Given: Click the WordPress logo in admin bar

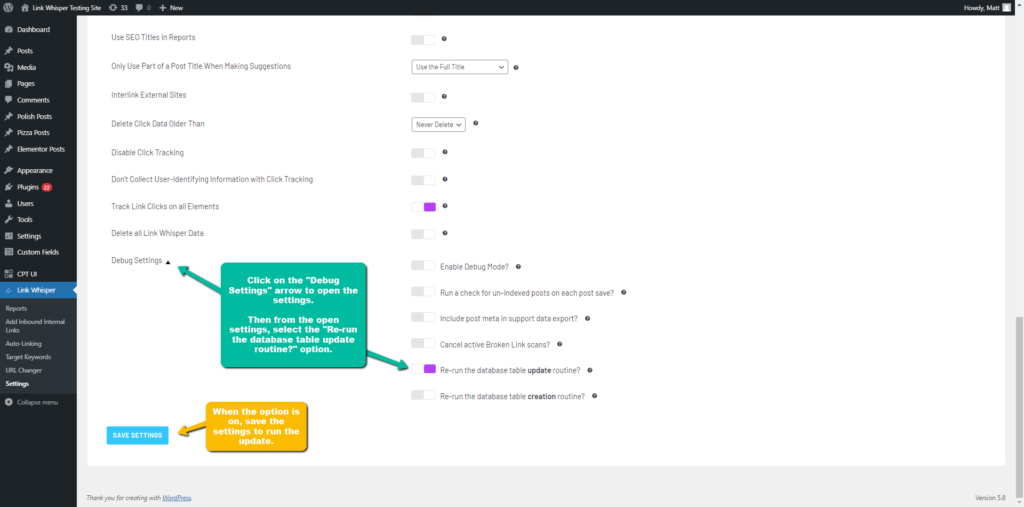Looking at the screenshot, I should click(8, 8).
